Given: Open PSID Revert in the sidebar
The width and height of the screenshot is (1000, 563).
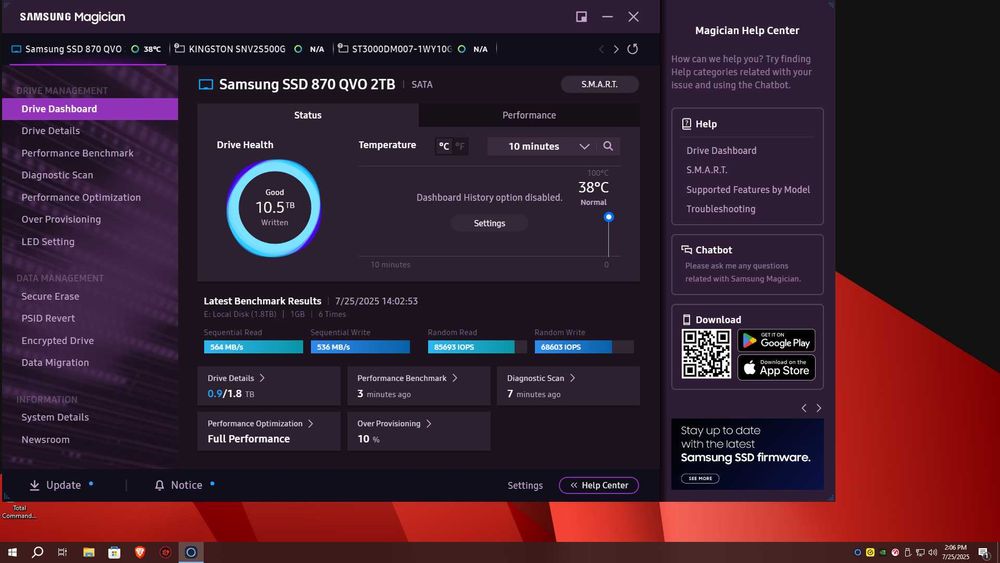Looking at the screenshot, I should (48, 318).
